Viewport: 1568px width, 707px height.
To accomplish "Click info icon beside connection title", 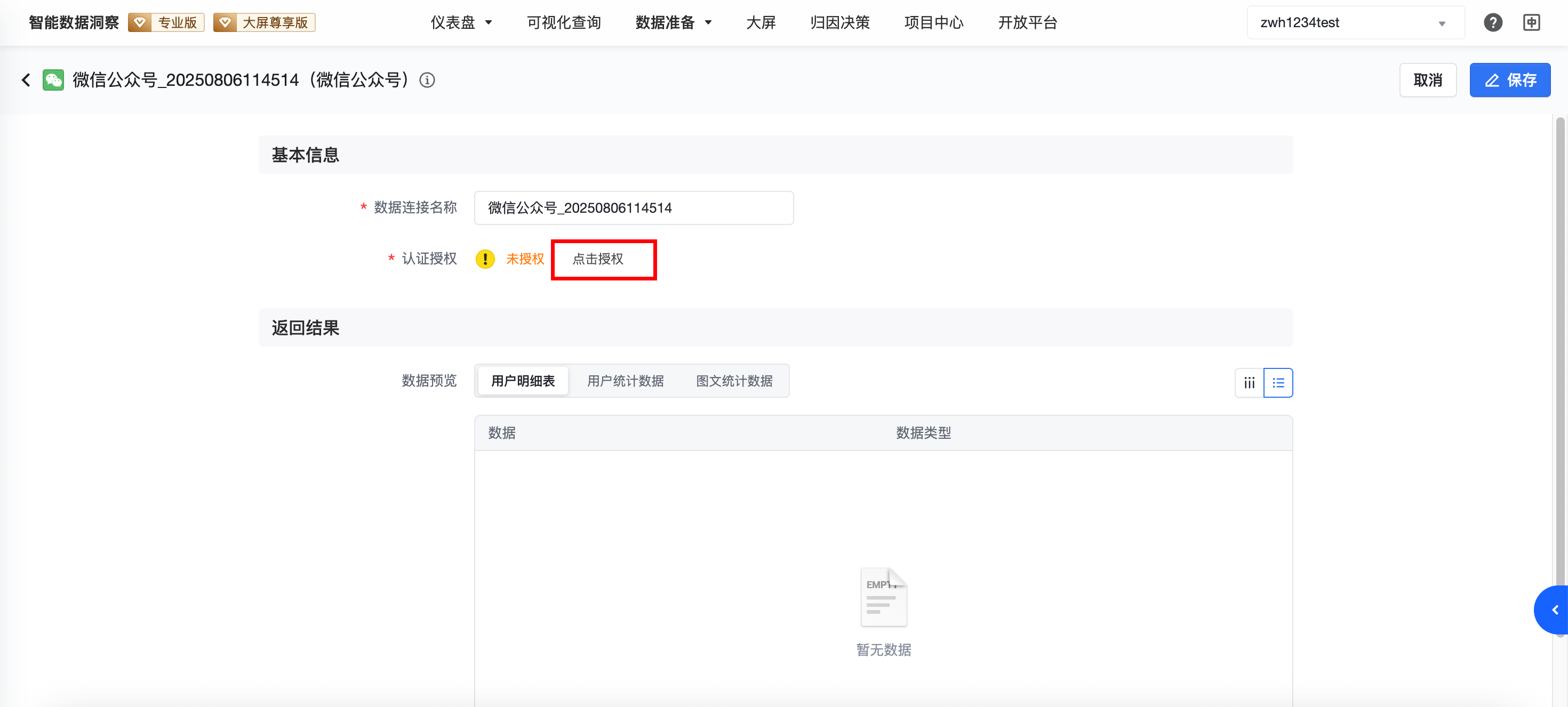I will click(x=427, y=79).
